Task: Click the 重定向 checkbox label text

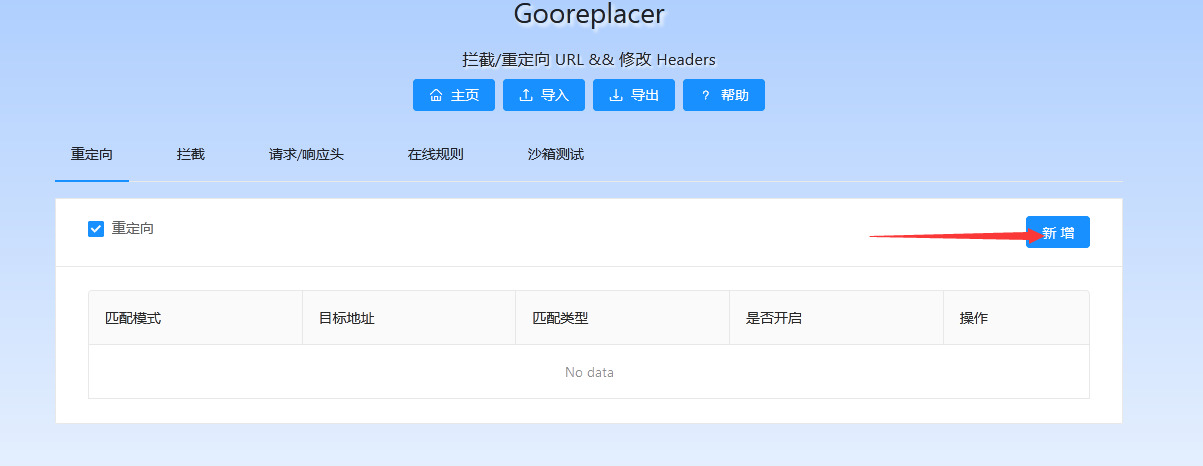Action: click(x=133, y=229)
